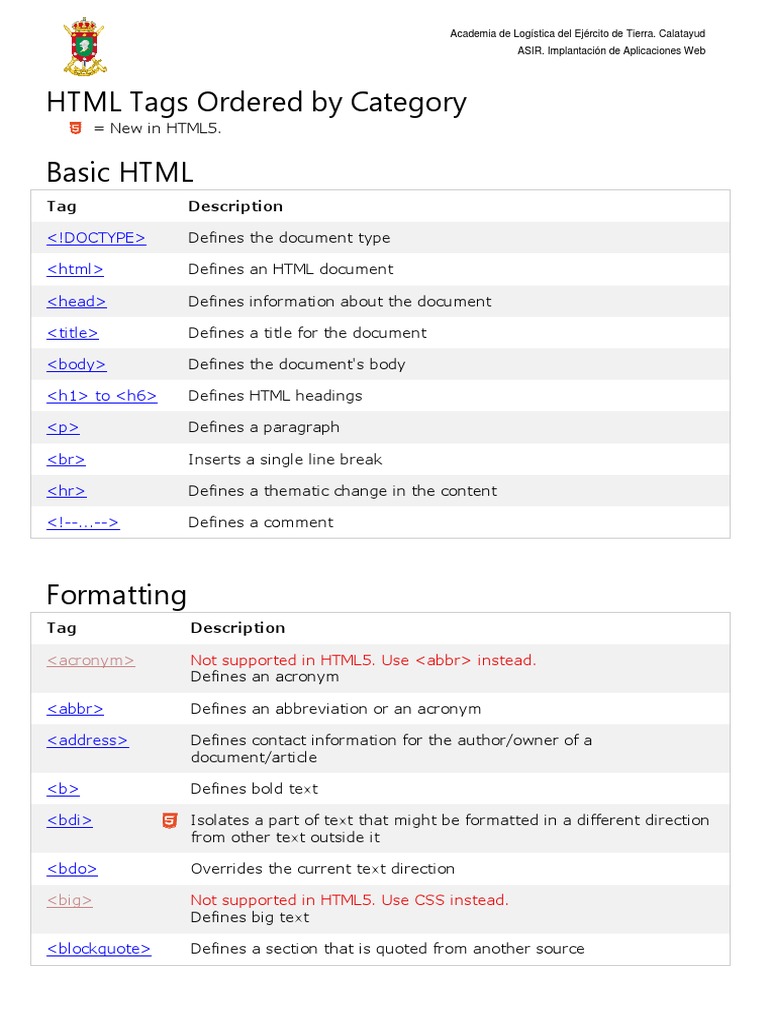
Task: Open the <address> tag link
Action: click(87, 741)
